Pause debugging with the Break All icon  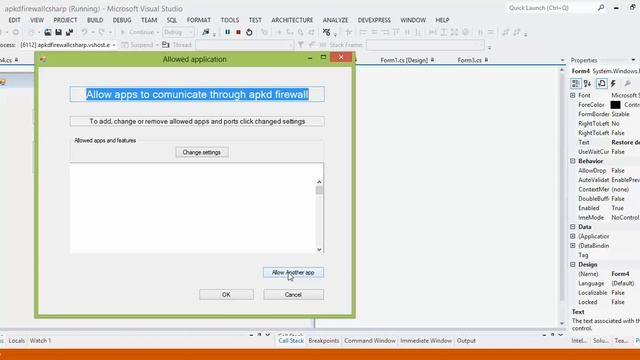coord(227,32)
